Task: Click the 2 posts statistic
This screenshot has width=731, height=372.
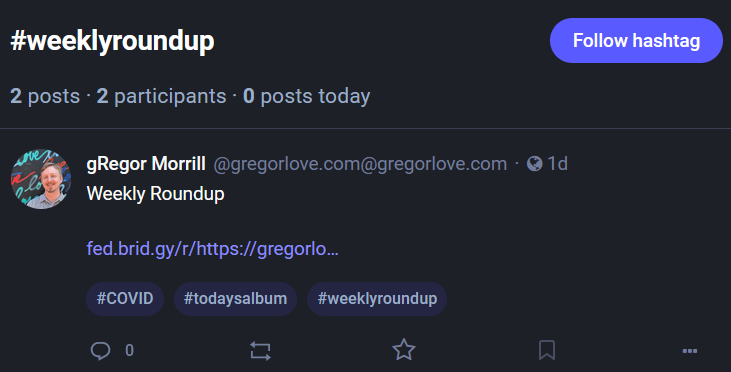Action: [45, 96]
